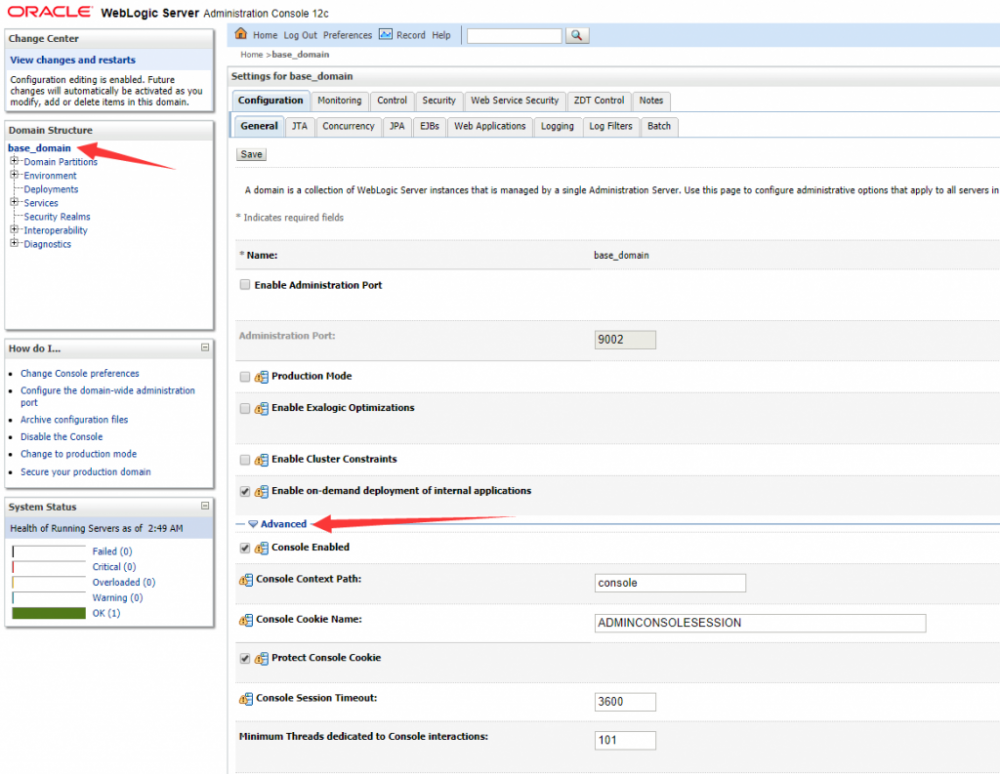Open Web Service Security tab
This screenshot has width=1000, height=774.
(x=515, y=101)
